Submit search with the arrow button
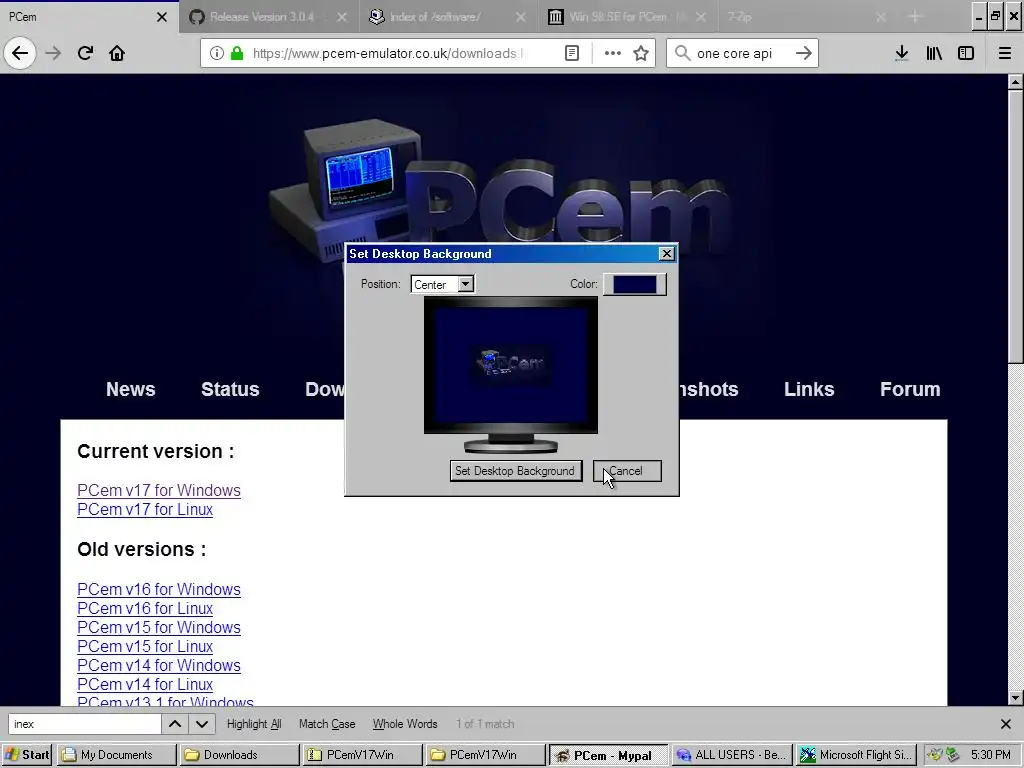Screen dimensions: 1024x768 pos(803,53)
